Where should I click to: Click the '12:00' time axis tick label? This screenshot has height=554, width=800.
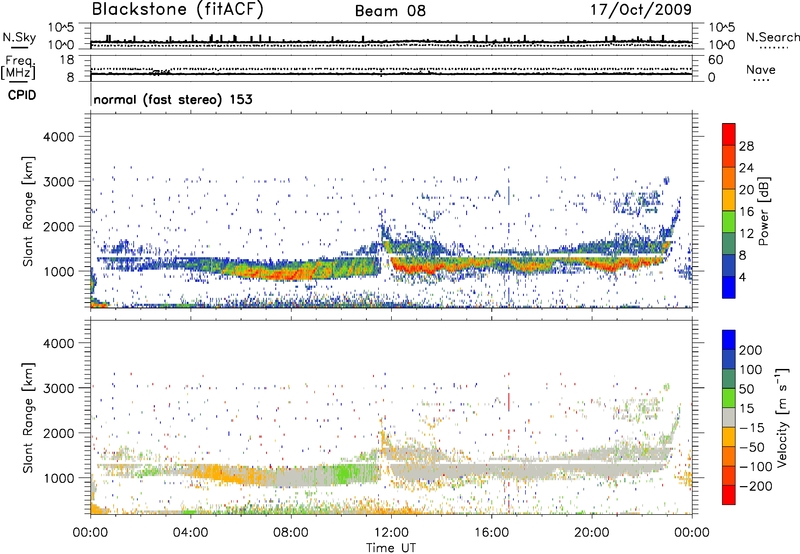[391, 532]
